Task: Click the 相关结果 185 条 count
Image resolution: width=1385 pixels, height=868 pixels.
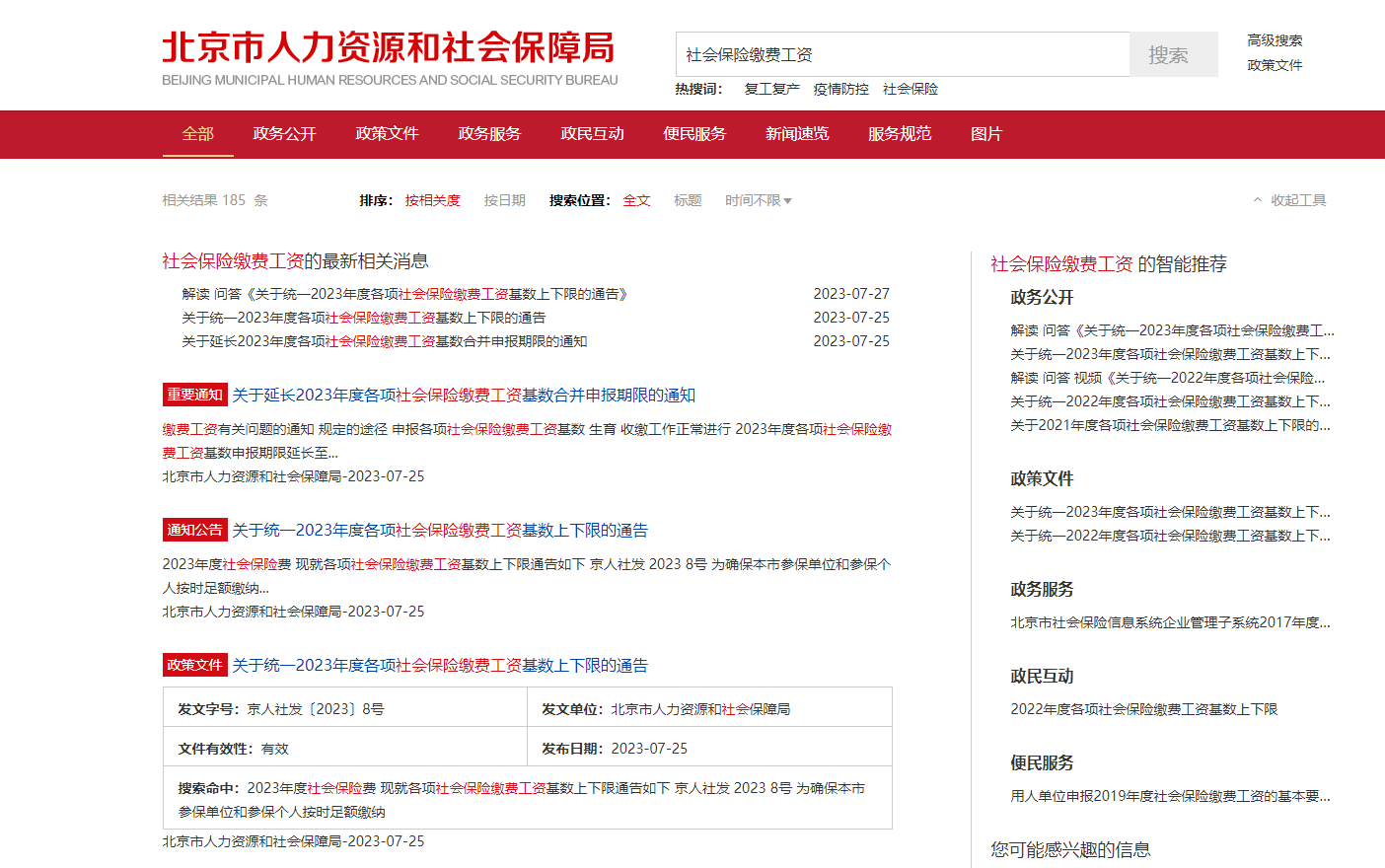Action: [215, 200]
